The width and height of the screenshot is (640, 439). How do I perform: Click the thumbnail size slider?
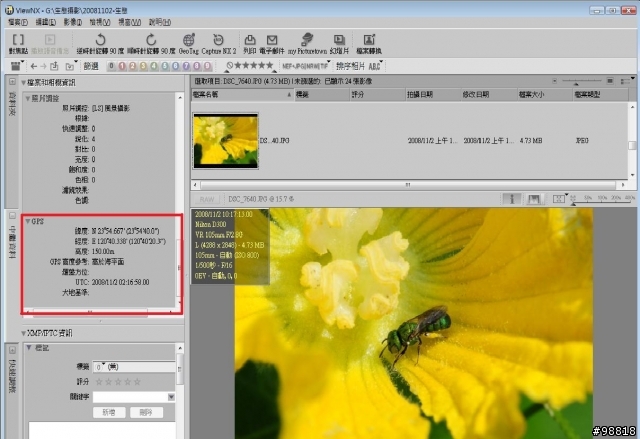tap(582, 82)
